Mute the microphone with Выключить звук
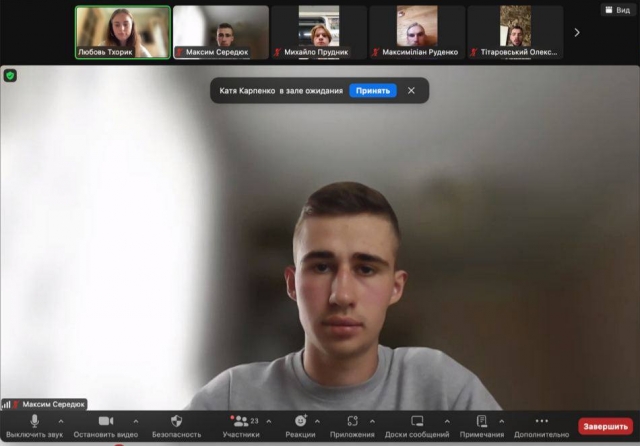 [x=35, y=426]
